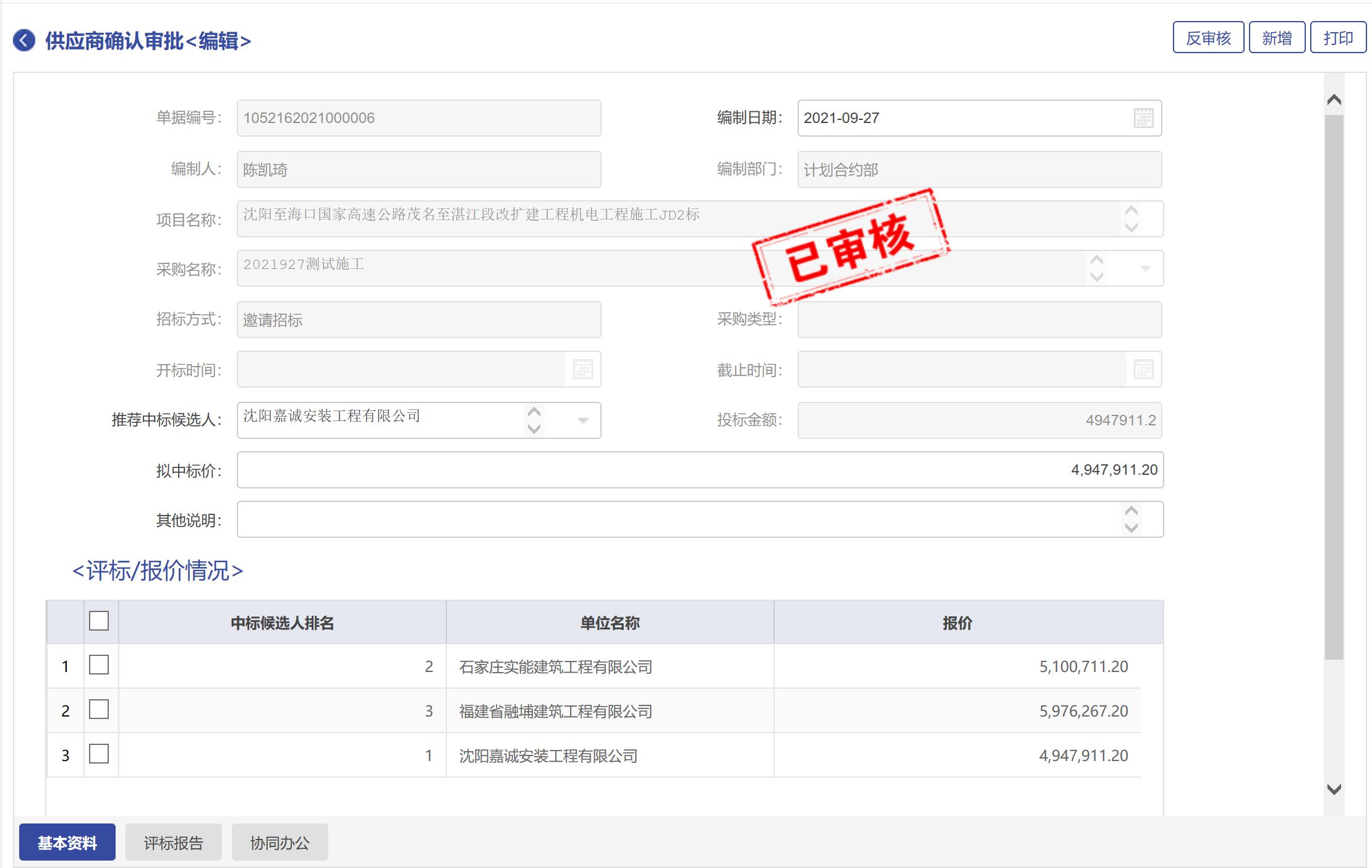Check the select-all header checkbox

(x=99, y=621)
